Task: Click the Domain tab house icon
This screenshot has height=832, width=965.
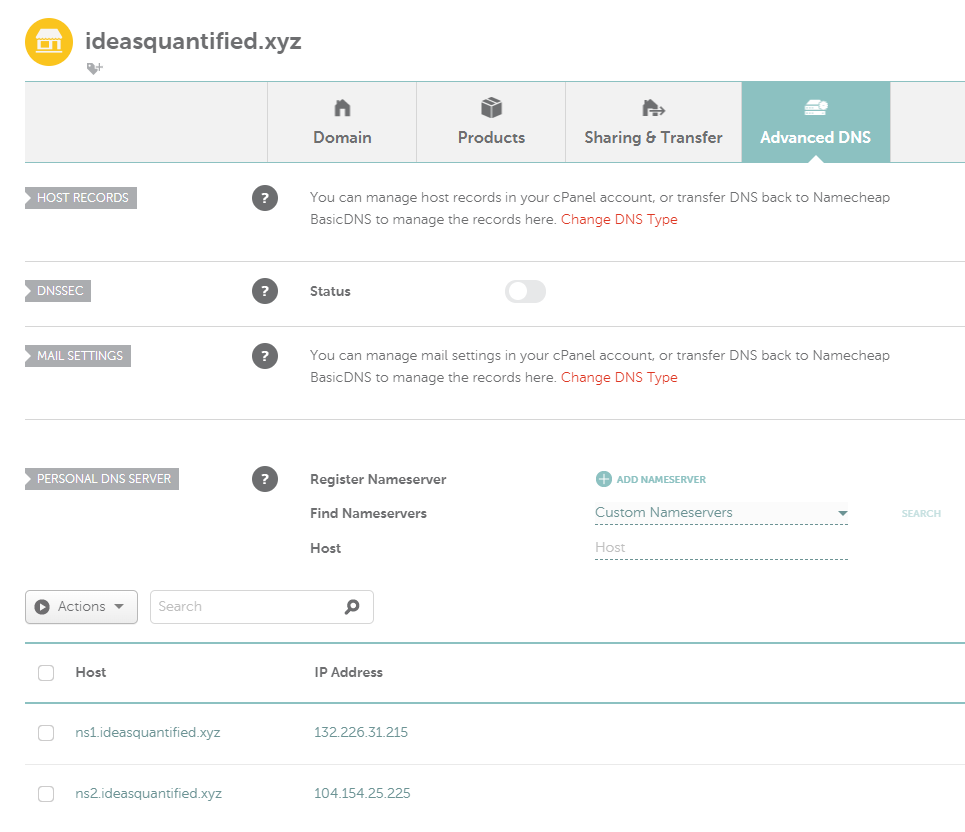Action: (x=342, y=108)
